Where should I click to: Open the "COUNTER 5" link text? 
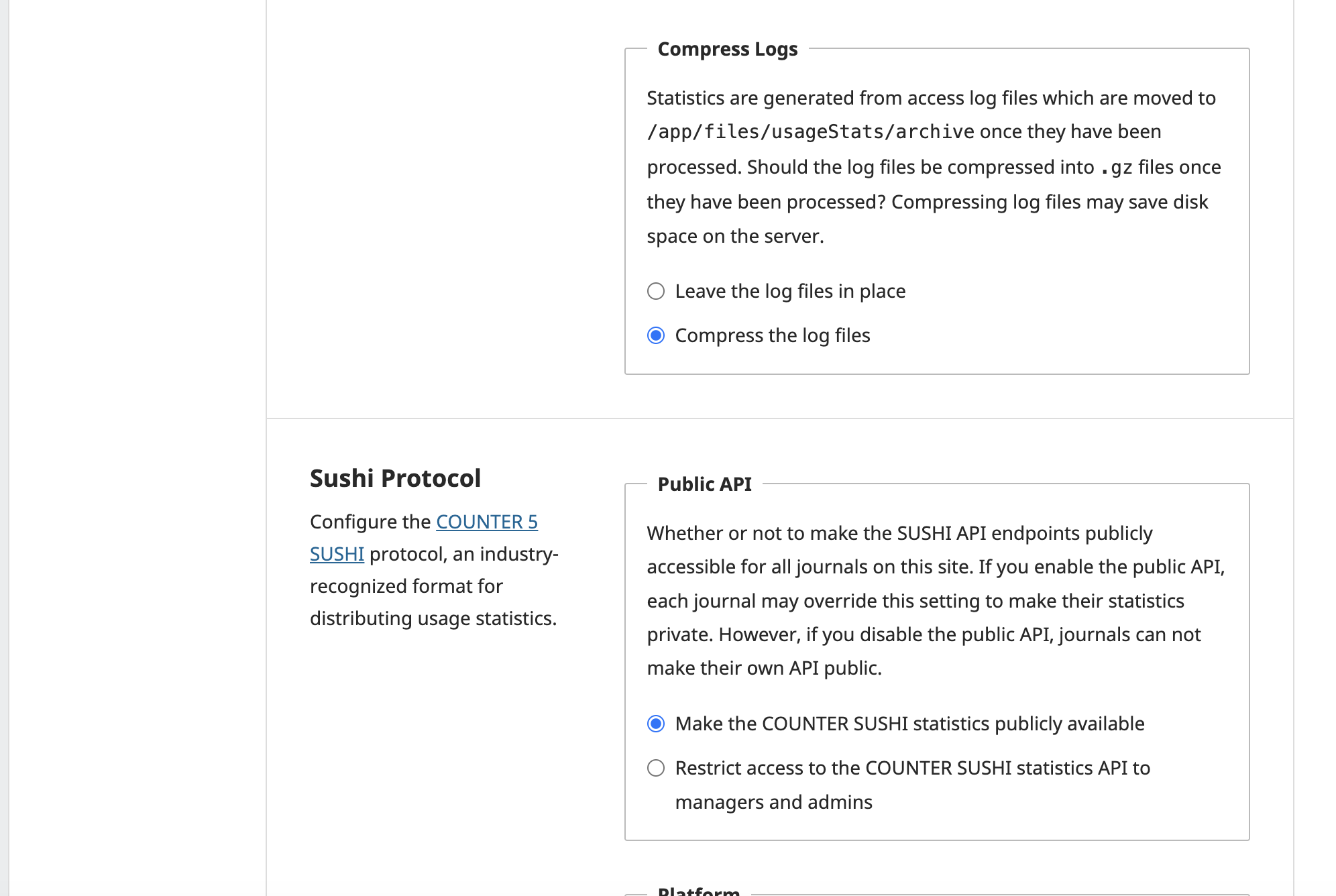point(486,522)
